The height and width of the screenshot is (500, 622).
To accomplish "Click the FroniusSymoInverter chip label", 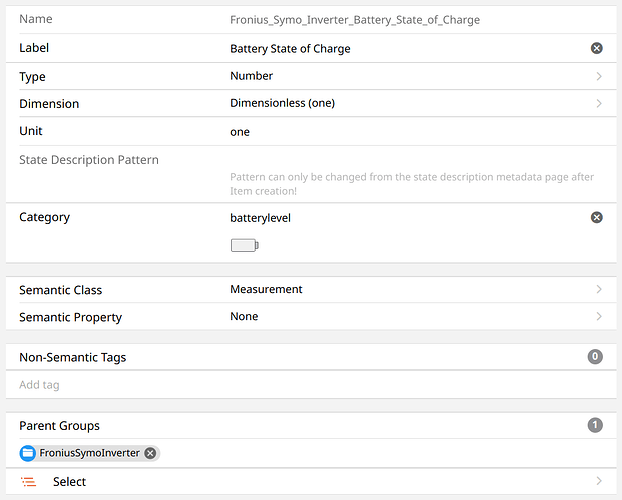I will point(89,453).
